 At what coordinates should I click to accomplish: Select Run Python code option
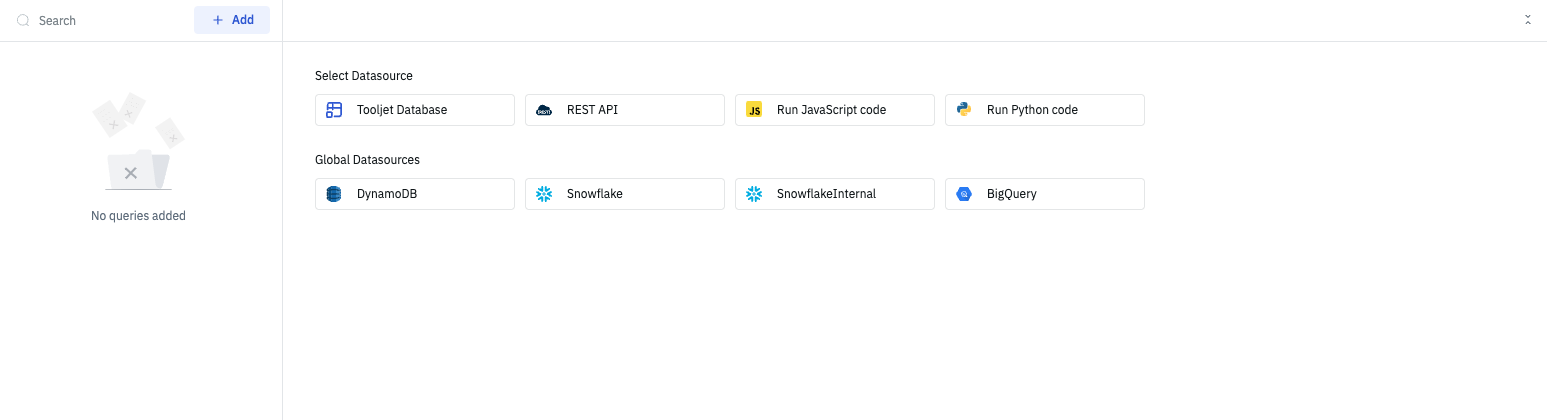coord(1044,110)
